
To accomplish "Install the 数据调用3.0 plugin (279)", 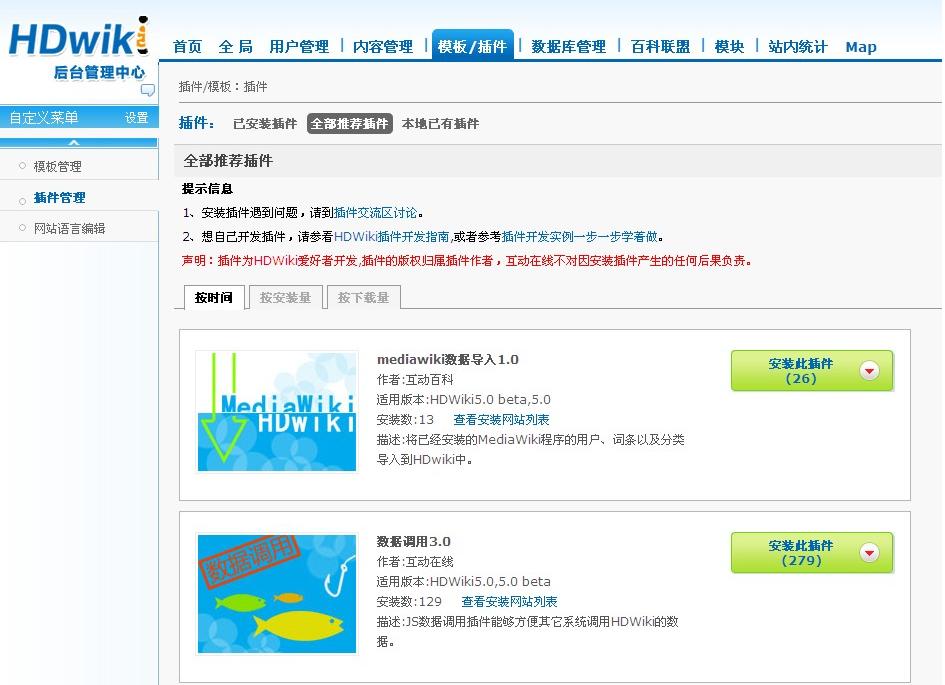I will click(x=812, y=552).
